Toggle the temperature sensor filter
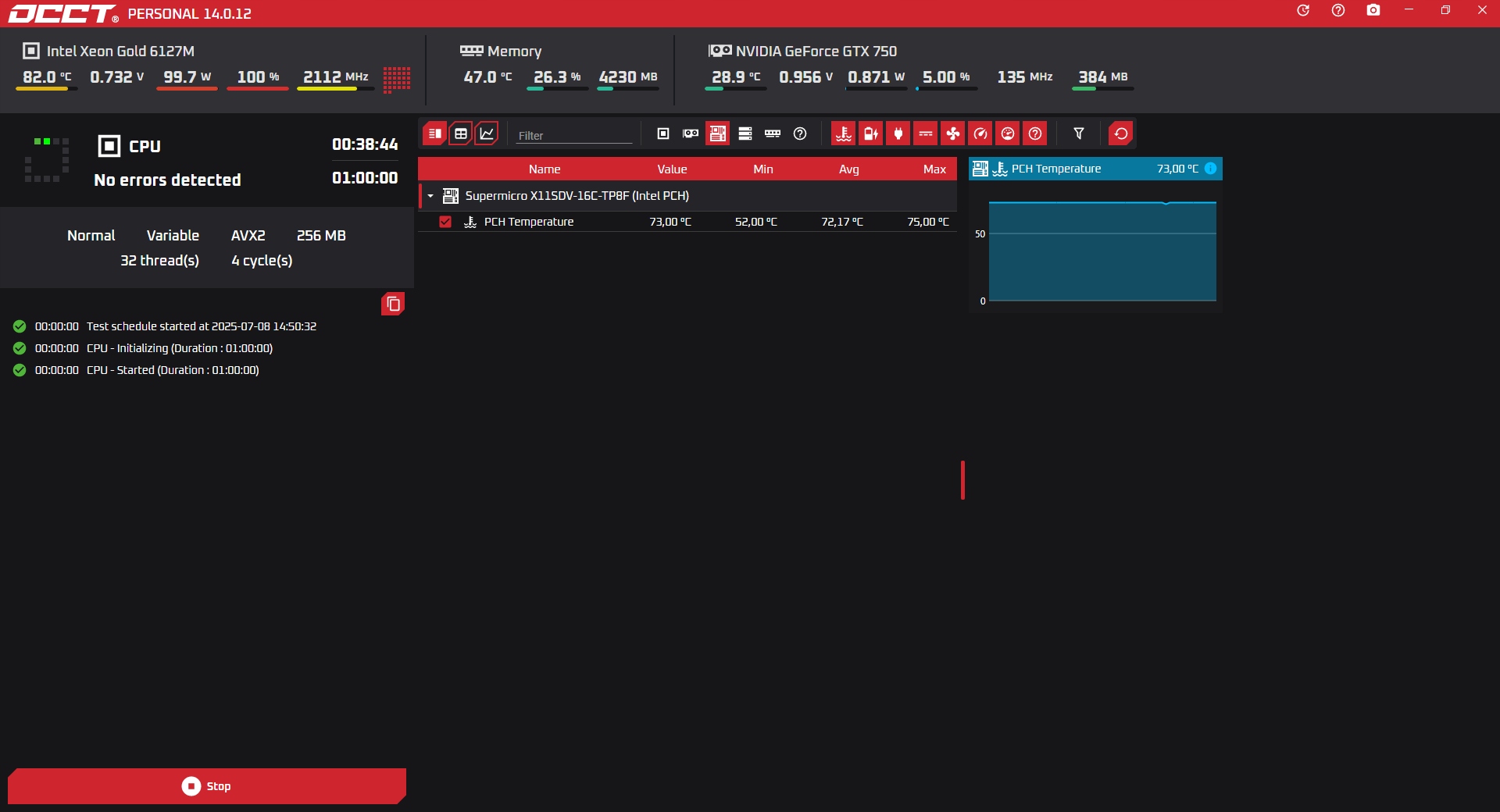 [844, 134]
